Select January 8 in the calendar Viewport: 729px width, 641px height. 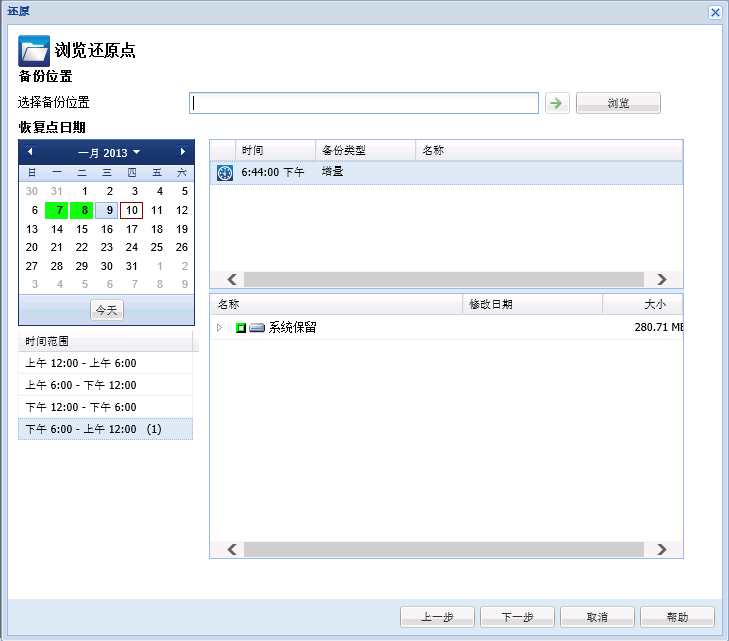coord(82,210)
